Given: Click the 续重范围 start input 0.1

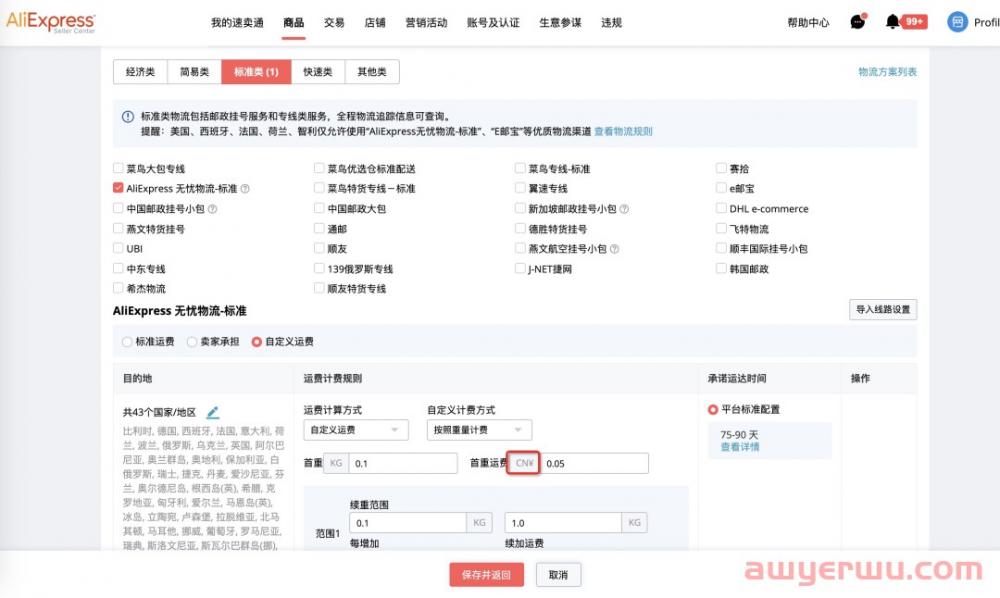Looking at the screenshot, I should point(408,523).
